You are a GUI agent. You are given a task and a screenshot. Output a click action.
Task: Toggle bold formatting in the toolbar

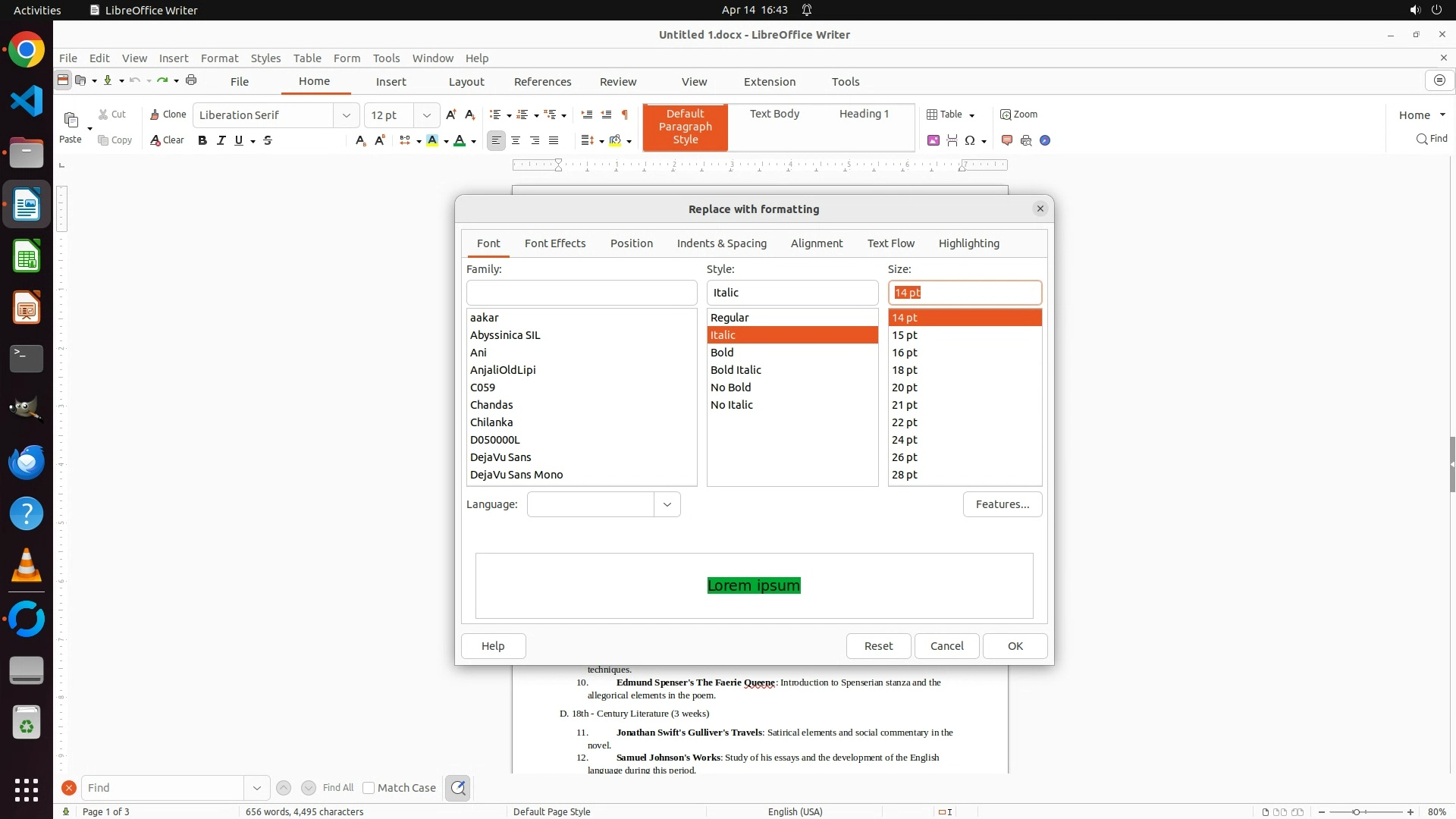point(202,140)
